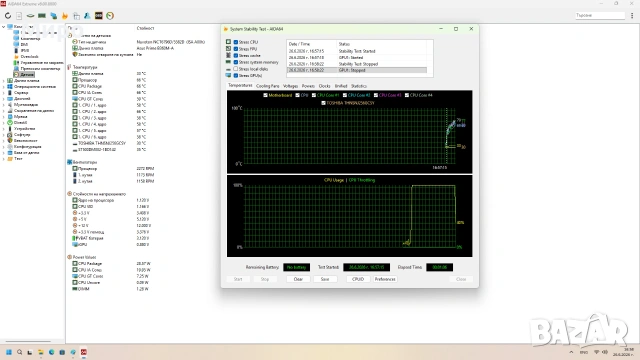Click the AIDA64 red taskbar icon

coord(83,352)
